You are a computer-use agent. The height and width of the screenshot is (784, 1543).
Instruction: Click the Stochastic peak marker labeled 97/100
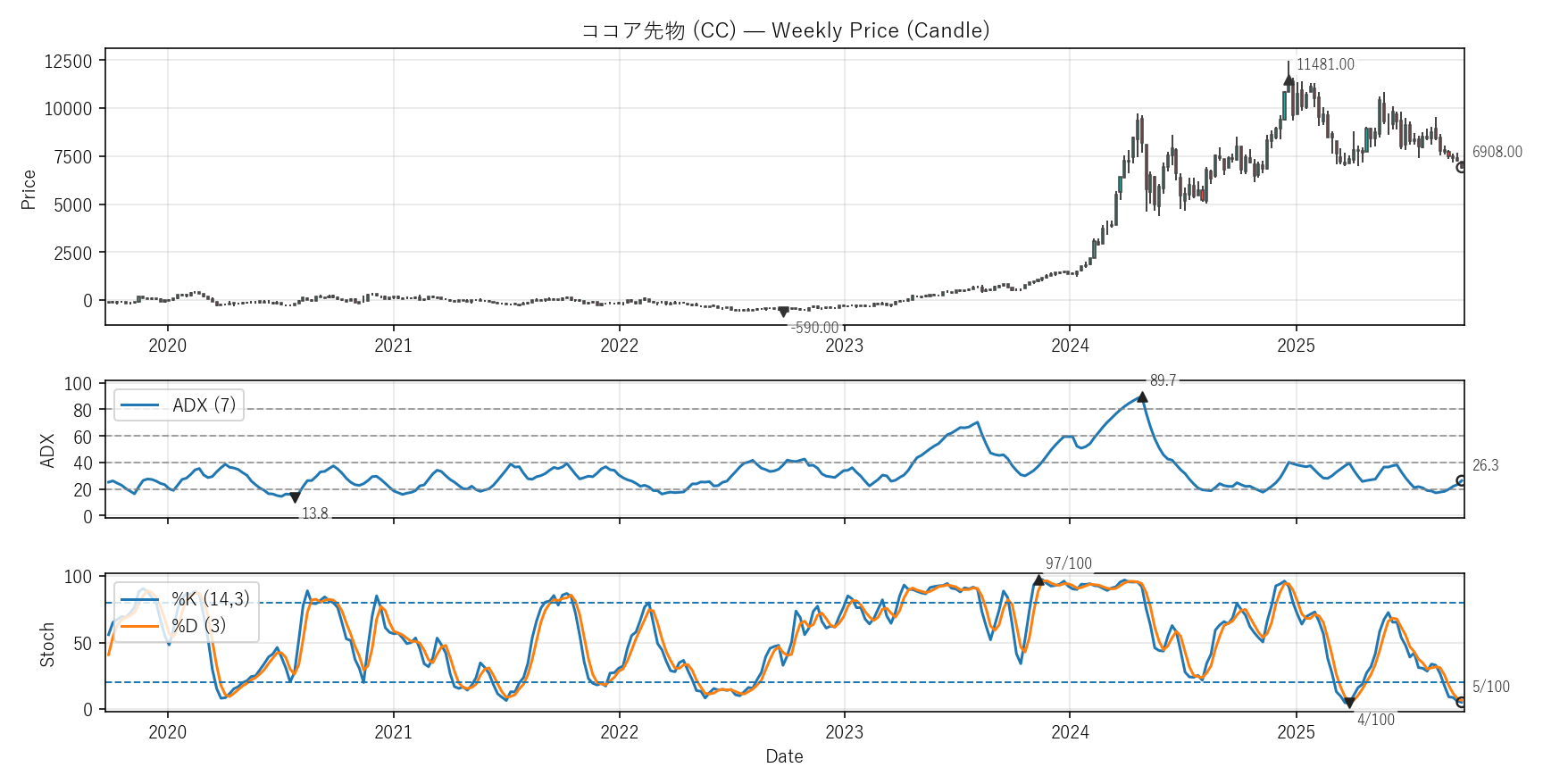coord(1038,580)
